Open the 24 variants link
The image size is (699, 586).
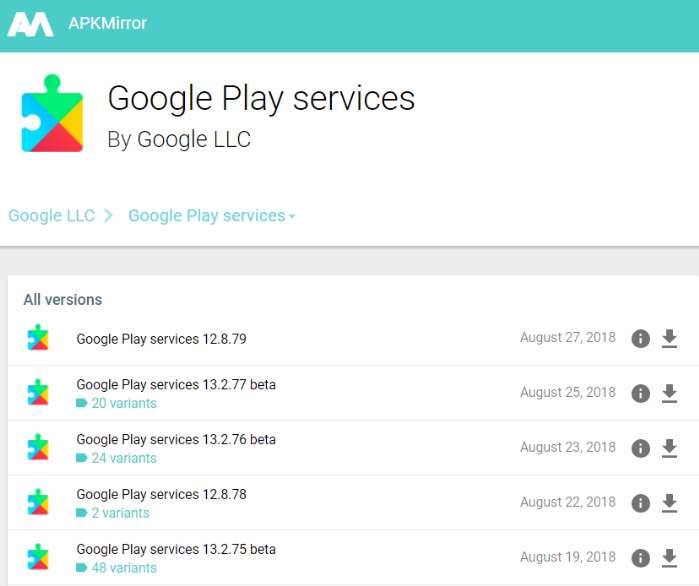click(x=123, y=458)
